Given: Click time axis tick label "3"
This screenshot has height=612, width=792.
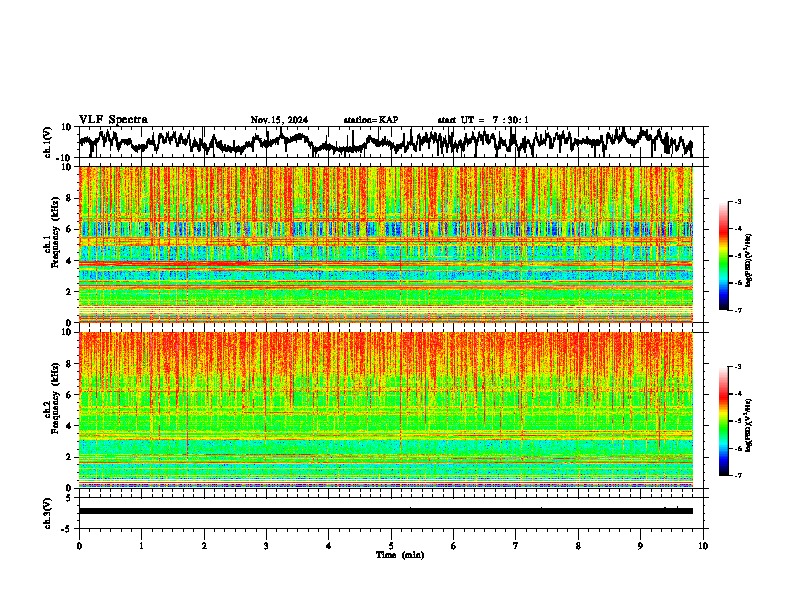Looking at the screenshot, I should pos(266,546).
